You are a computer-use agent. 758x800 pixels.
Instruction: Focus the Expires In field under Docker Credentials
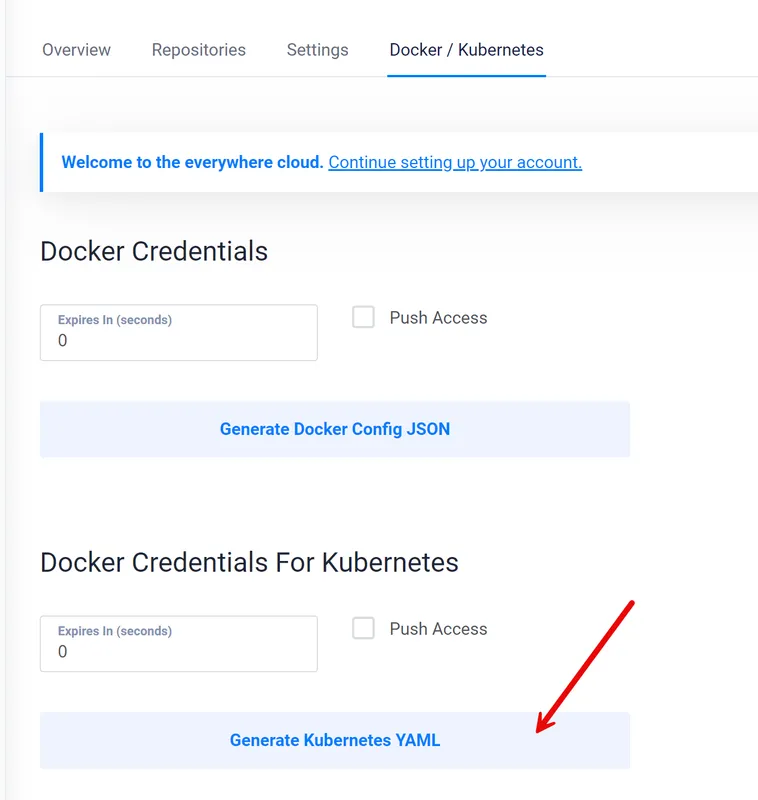[x=178, y=340]
